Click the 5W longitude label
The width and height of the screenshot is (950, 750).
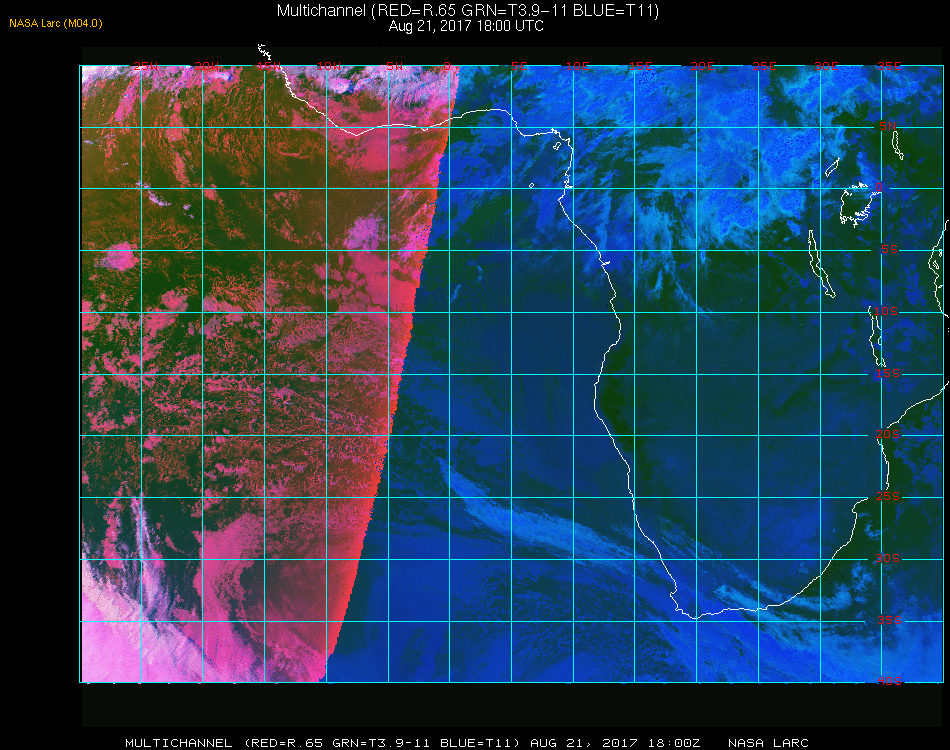click(x=394, y=66)
